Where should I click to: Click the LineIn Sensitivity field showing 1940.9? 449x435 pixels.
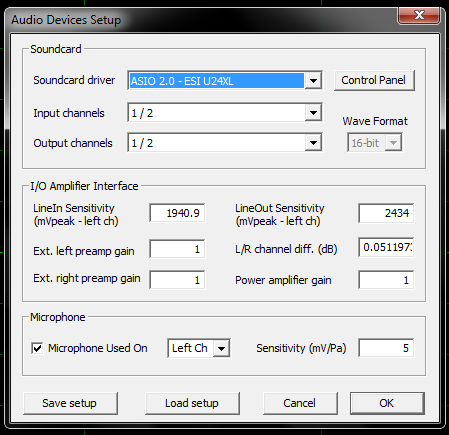tap(177, 213)
